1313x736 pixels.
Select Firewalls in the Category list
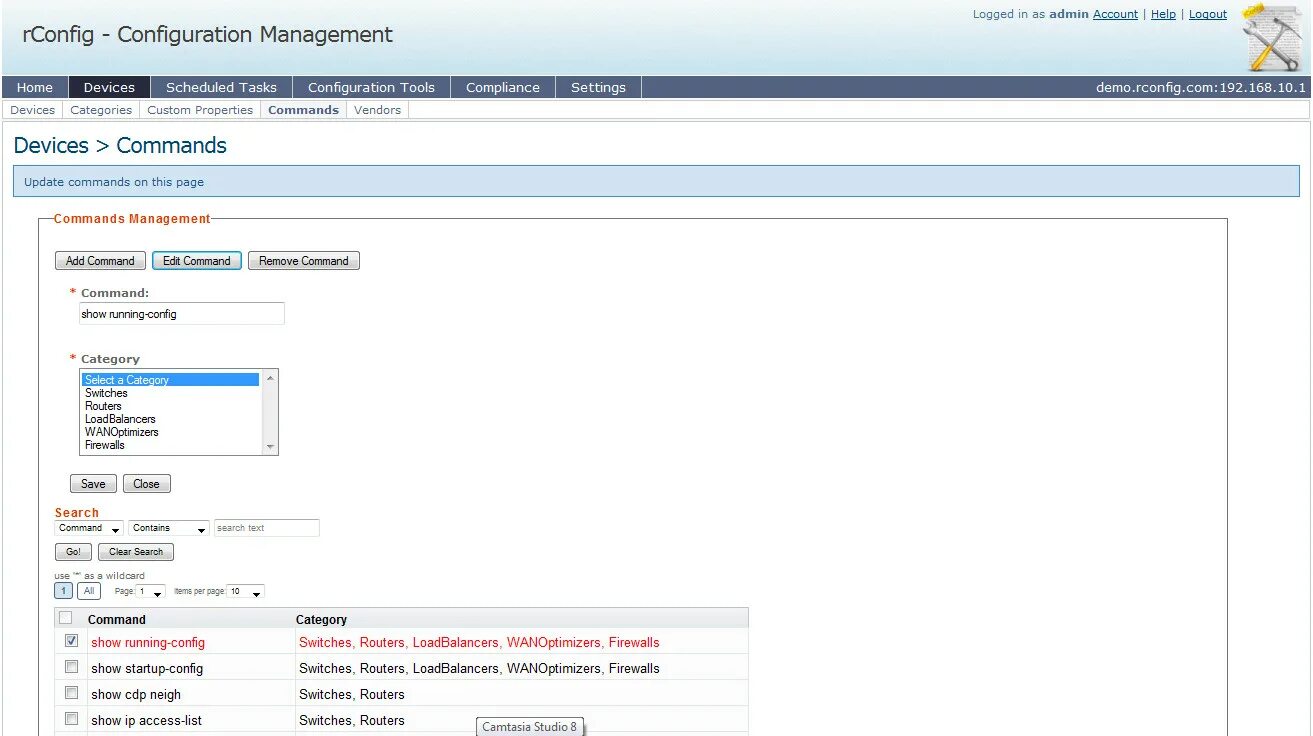coord(170,445)
